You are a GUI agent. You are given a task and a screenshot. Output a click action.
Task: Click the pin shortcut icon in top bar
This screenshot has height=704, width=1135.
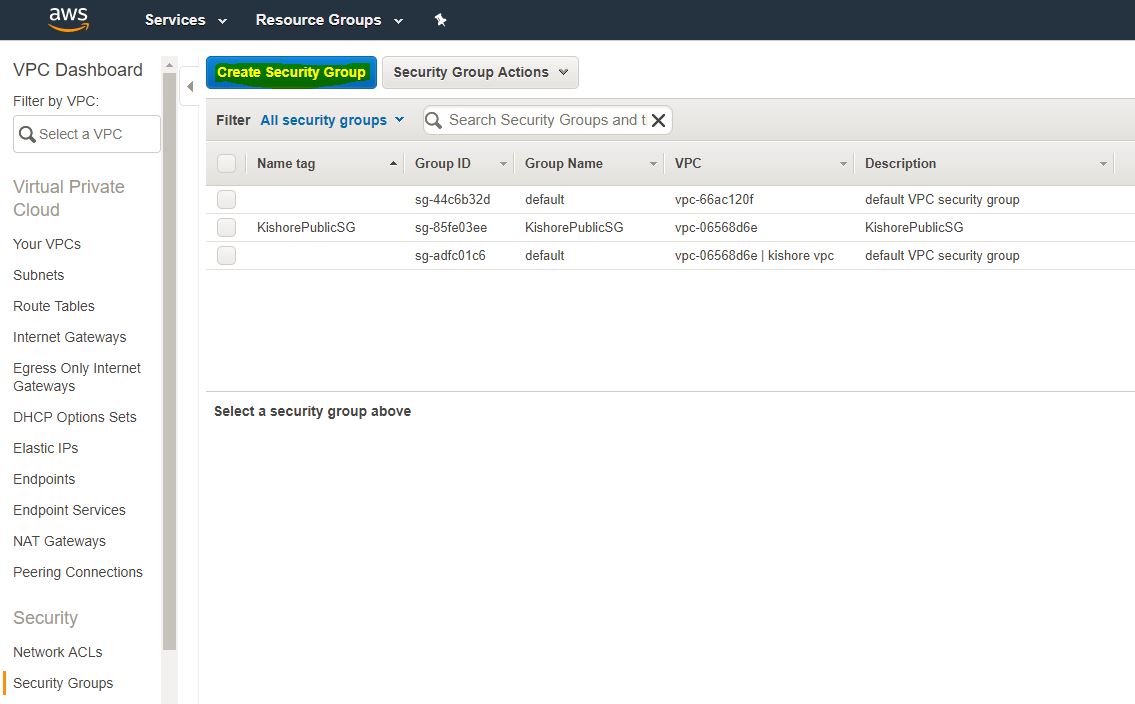440,20
